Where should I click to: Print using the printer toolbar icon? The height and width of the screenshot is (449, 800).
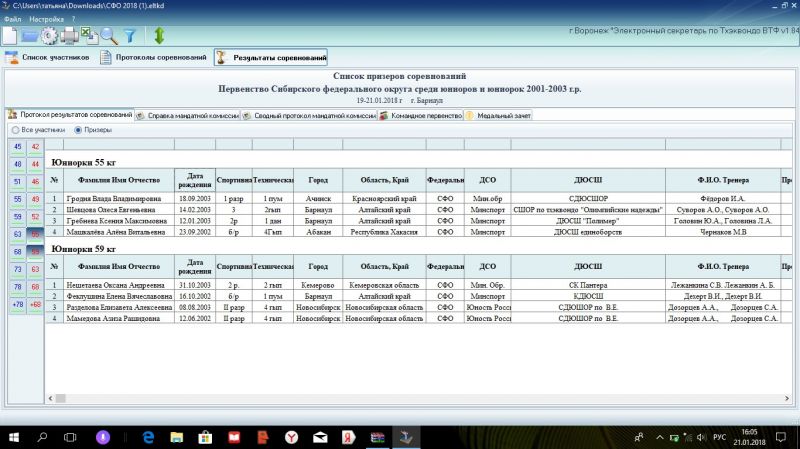pyautogui.click(x=69, y=35)
